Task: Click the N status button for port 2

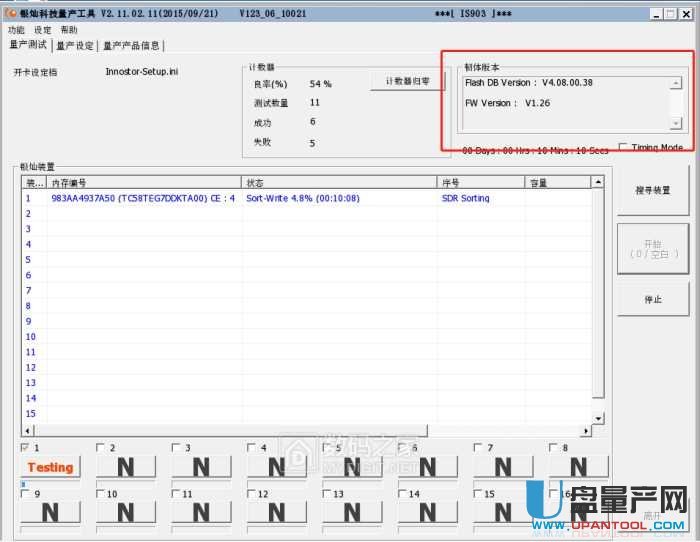Action: click(125, 467)
